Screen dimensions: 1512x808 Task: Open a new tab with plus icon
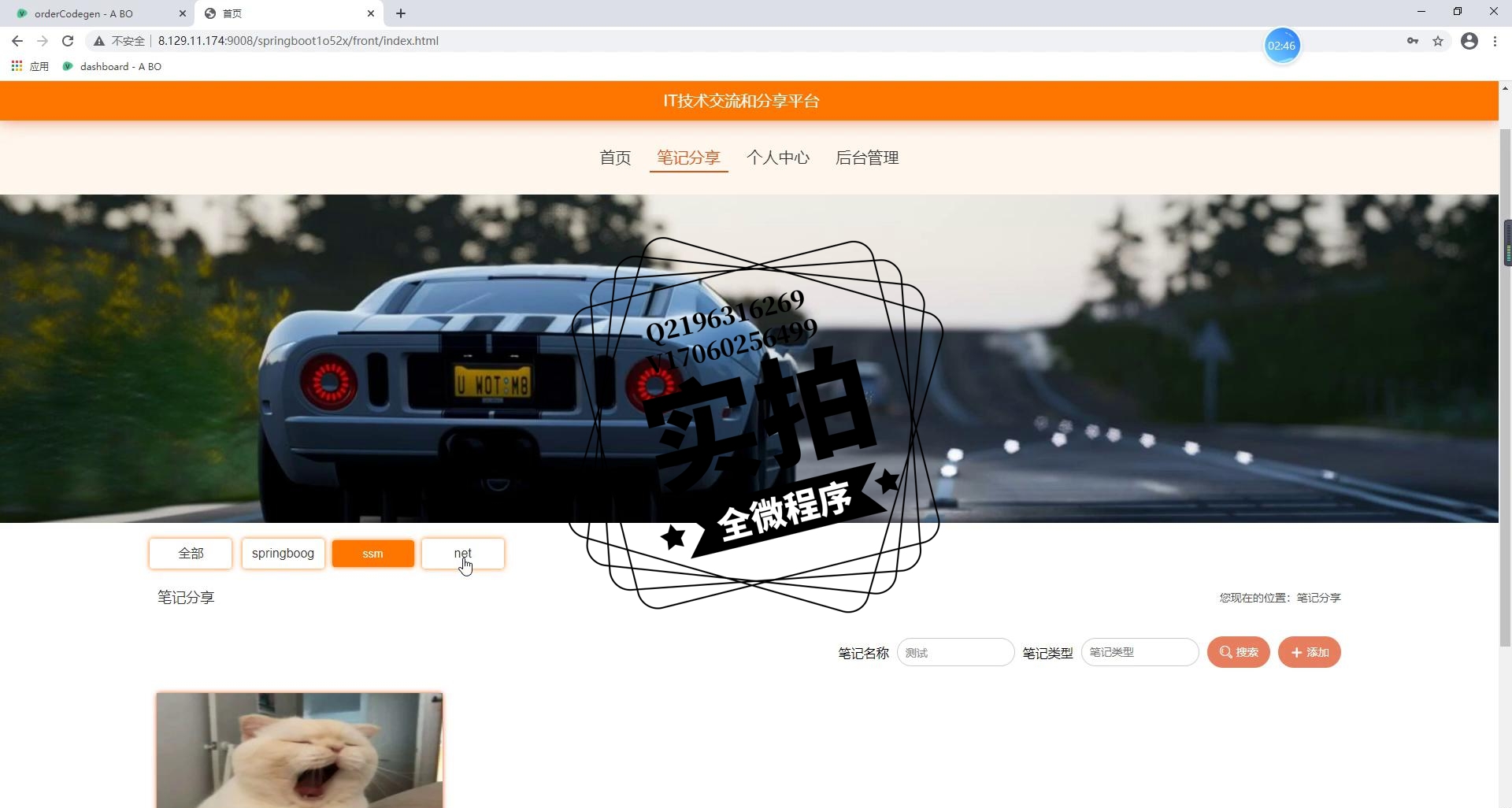[x=401, y=13]
